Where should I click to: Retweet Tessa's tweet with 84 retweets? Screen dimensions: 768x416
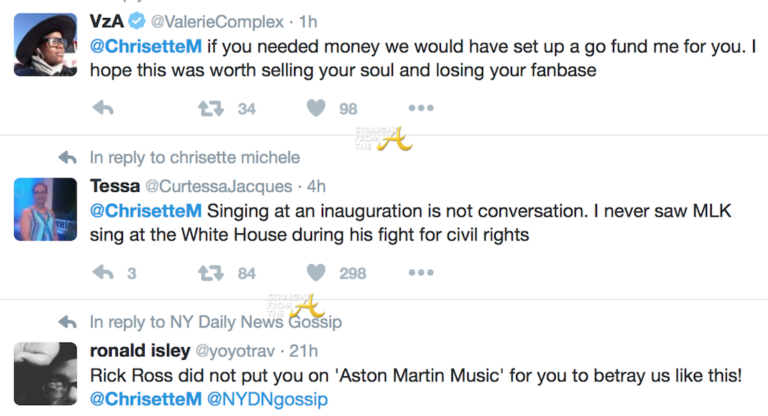coord(210,272)
